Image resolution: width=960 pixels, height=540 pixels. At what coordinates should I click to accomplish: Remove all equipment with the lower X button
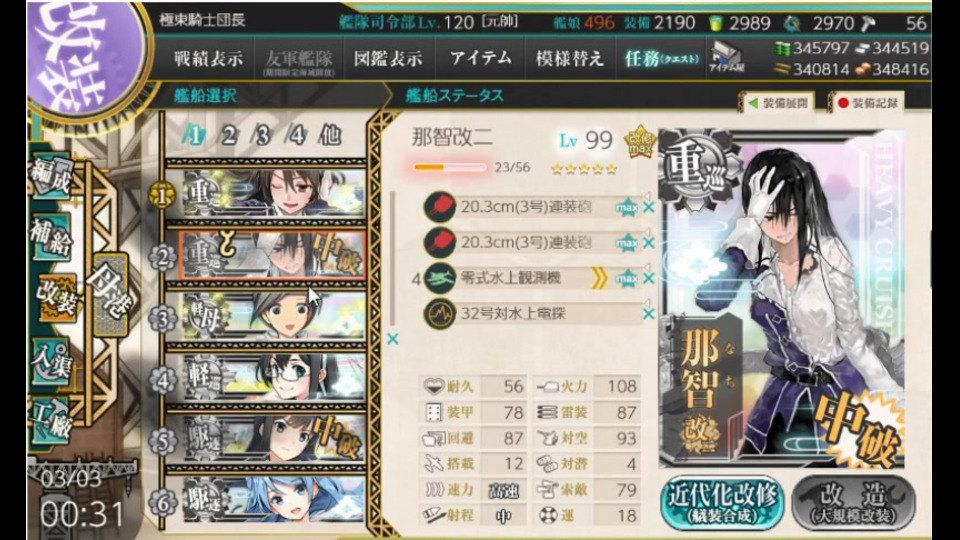[392, 339]
